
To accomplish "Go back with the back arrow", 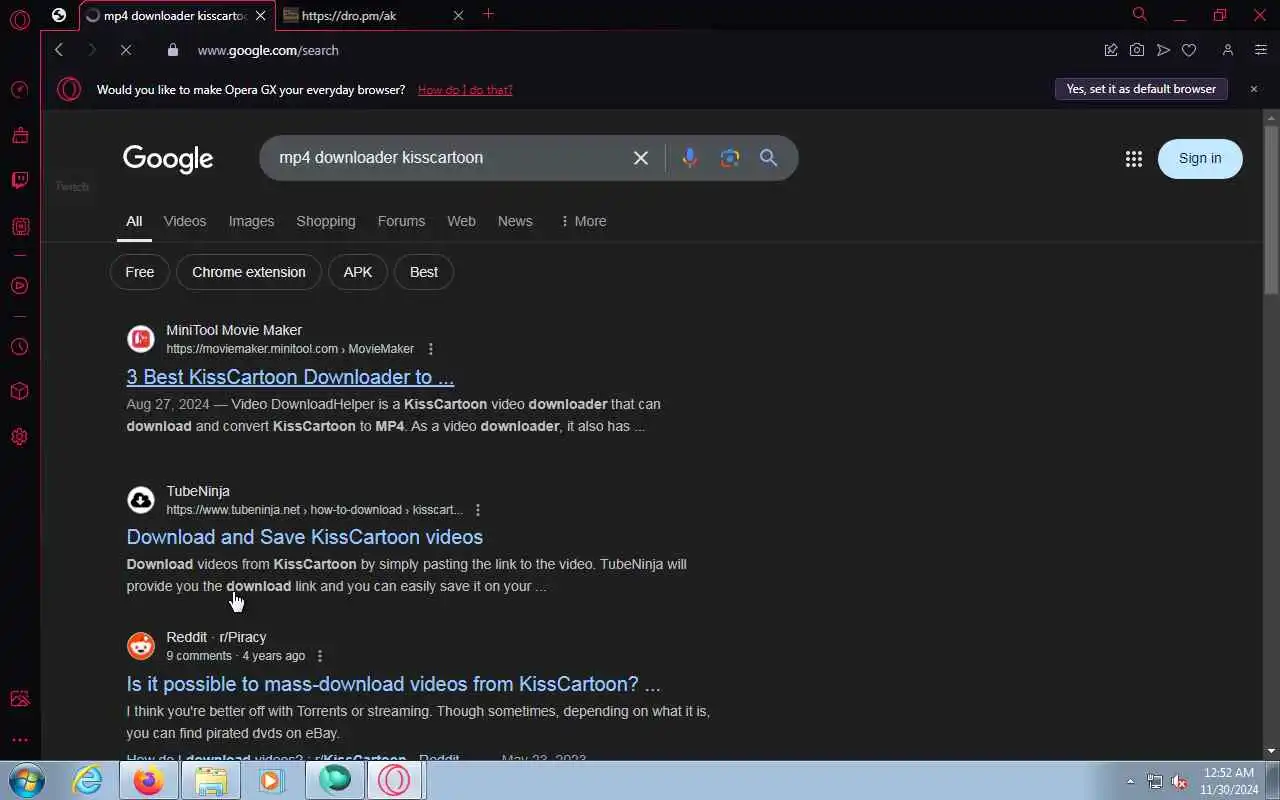I will pyautogui.click(x=59, y=50).
